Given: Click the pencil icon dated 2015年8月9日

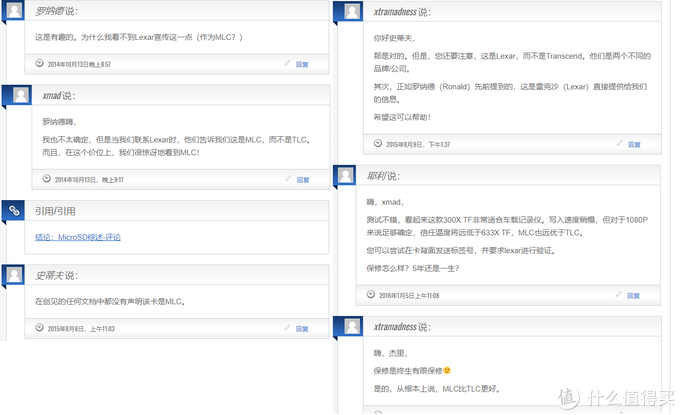Looking at the screenshot, I should tap(620, 143).
